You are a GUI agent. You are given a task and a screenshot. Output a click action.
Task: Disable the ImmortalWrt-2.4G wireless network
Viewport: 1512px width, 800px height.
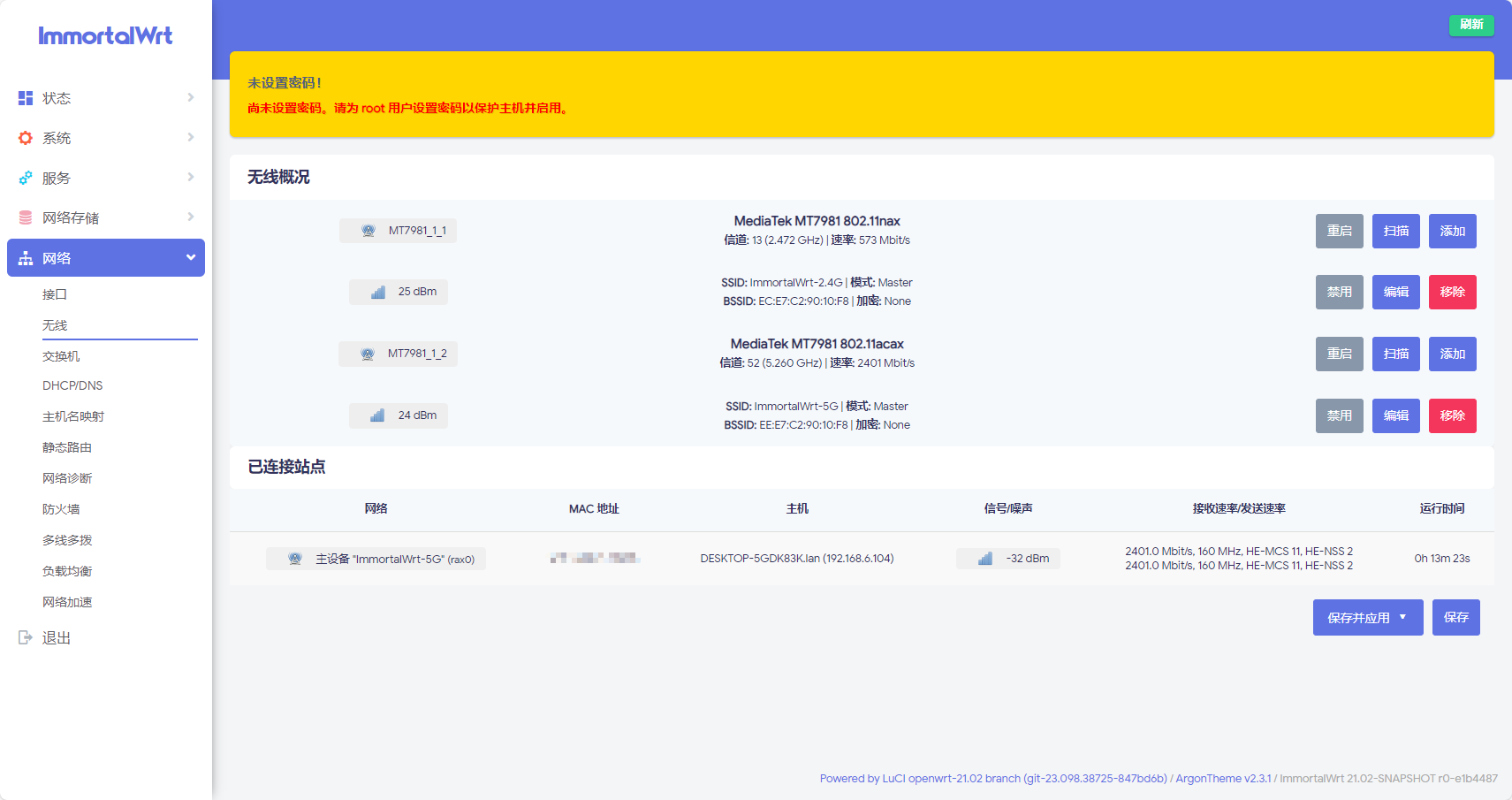pos(1339,292)
